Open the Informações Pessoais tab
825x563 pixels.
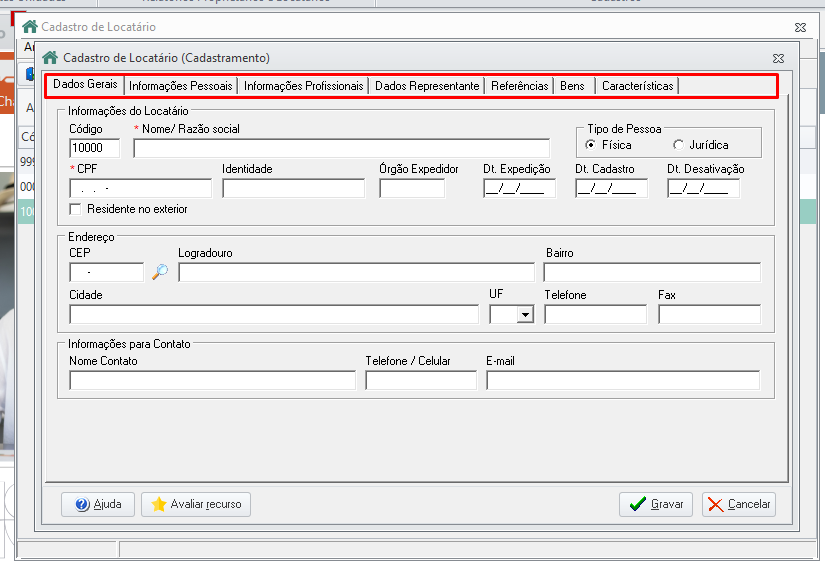click(180, 86)
